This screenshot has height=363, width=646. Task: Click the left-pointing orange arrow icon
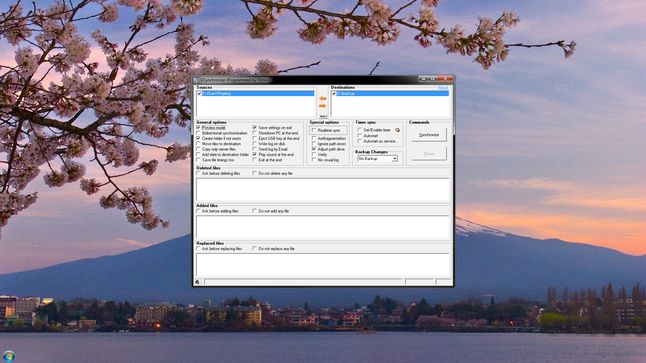(323, 99)
